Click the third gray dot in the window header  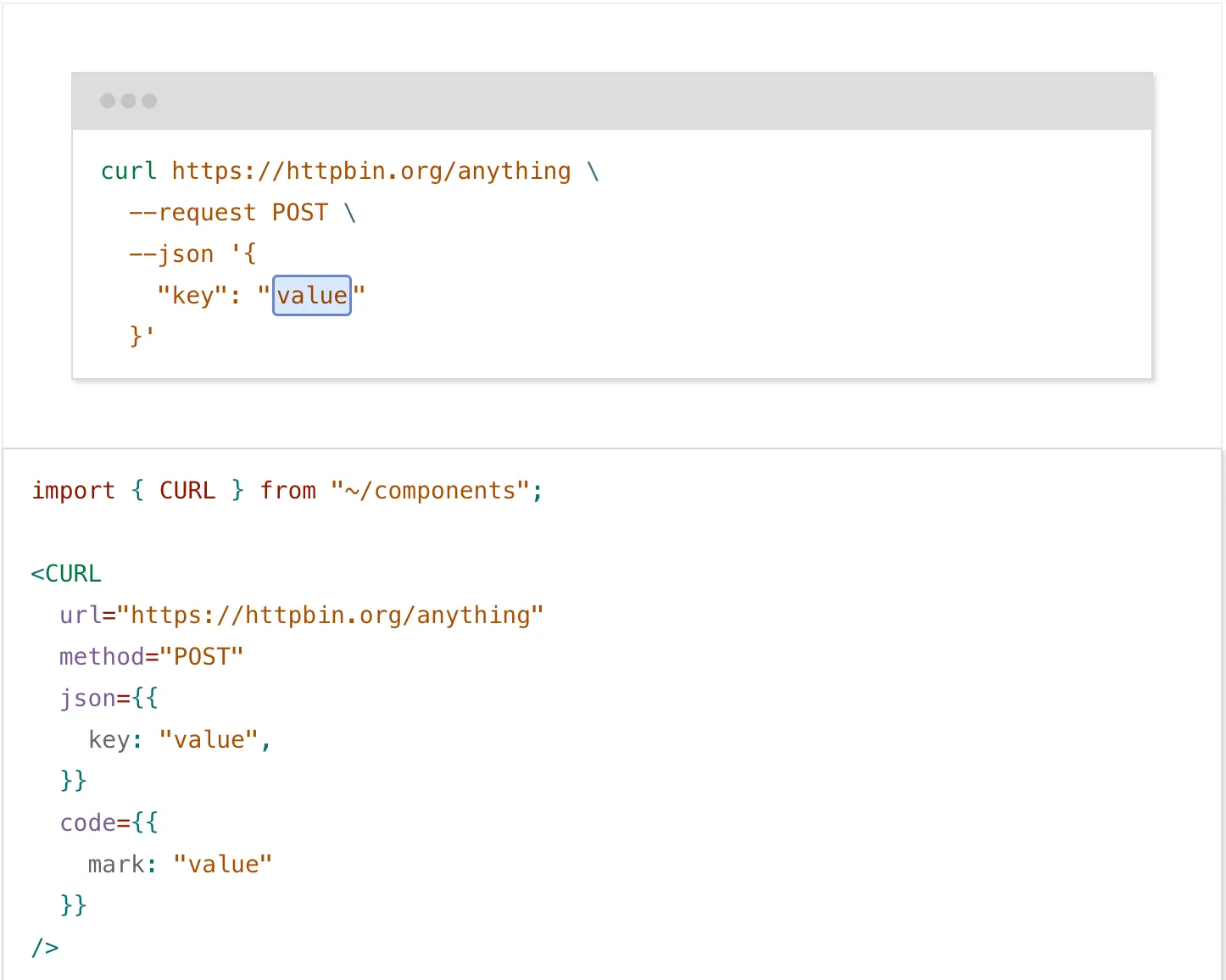[149, 101]
